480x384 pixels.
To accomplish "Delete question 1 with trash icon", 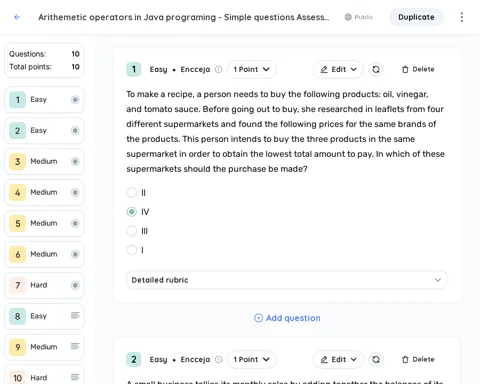I will coord(418,69).
